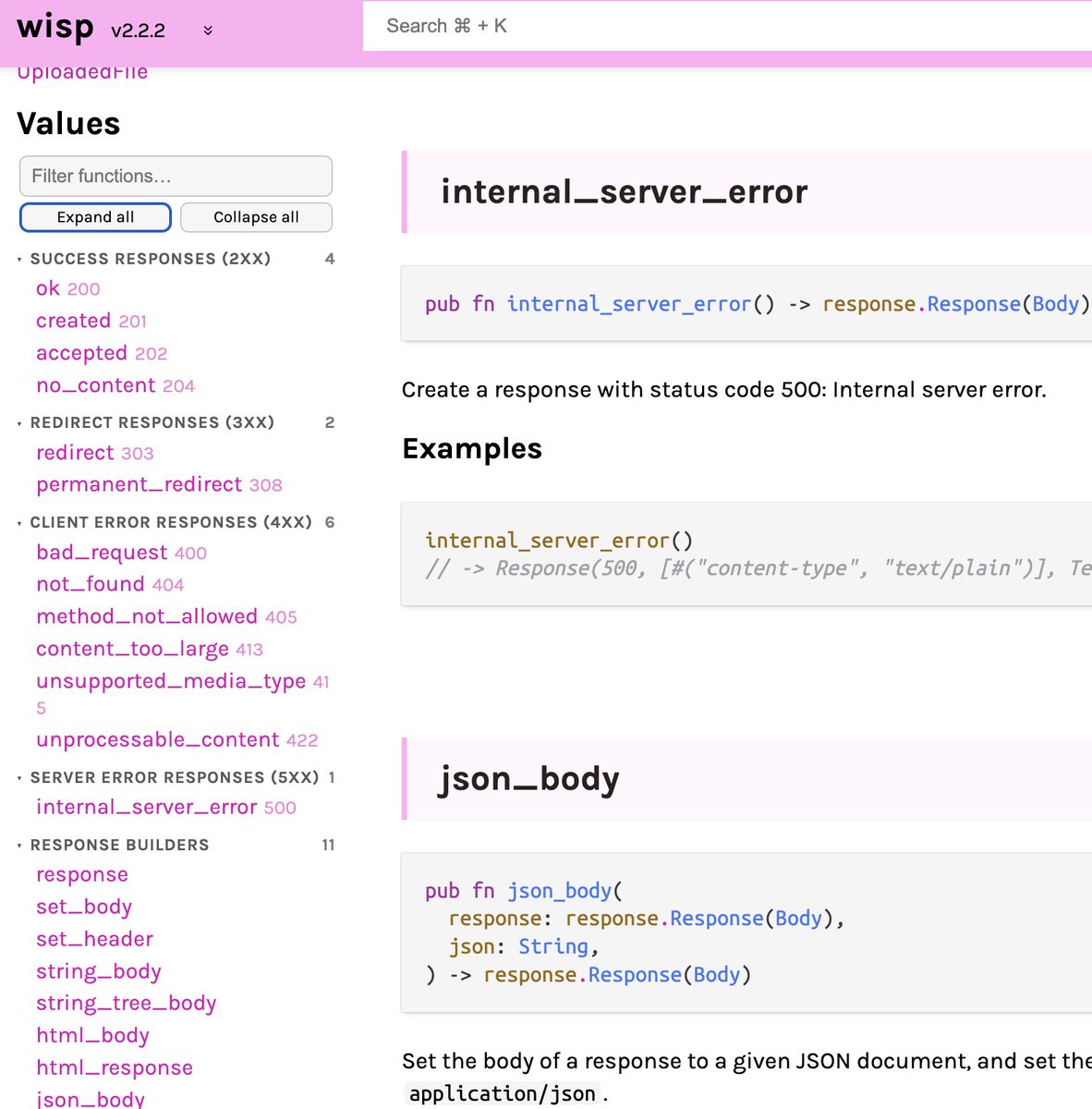Focus the Search ⌘ + K field

click(727, 26)
